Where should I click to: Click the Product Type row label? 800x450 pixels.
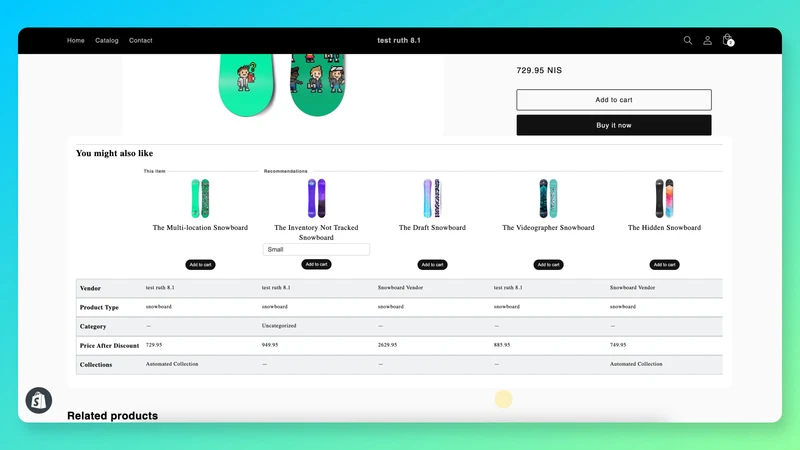coord(99,307)
